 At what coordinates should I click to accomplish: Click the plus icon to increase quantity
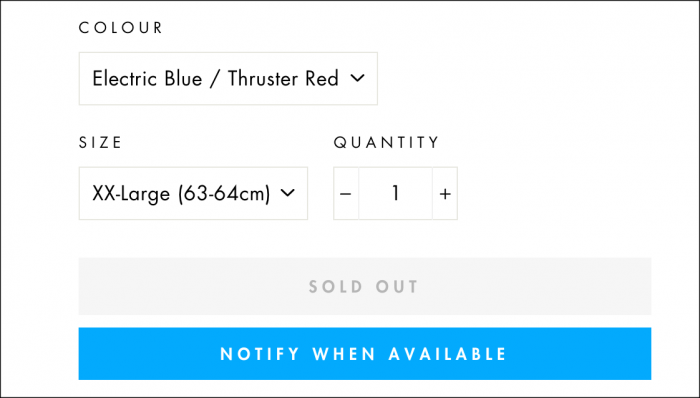tap(445, 194)
